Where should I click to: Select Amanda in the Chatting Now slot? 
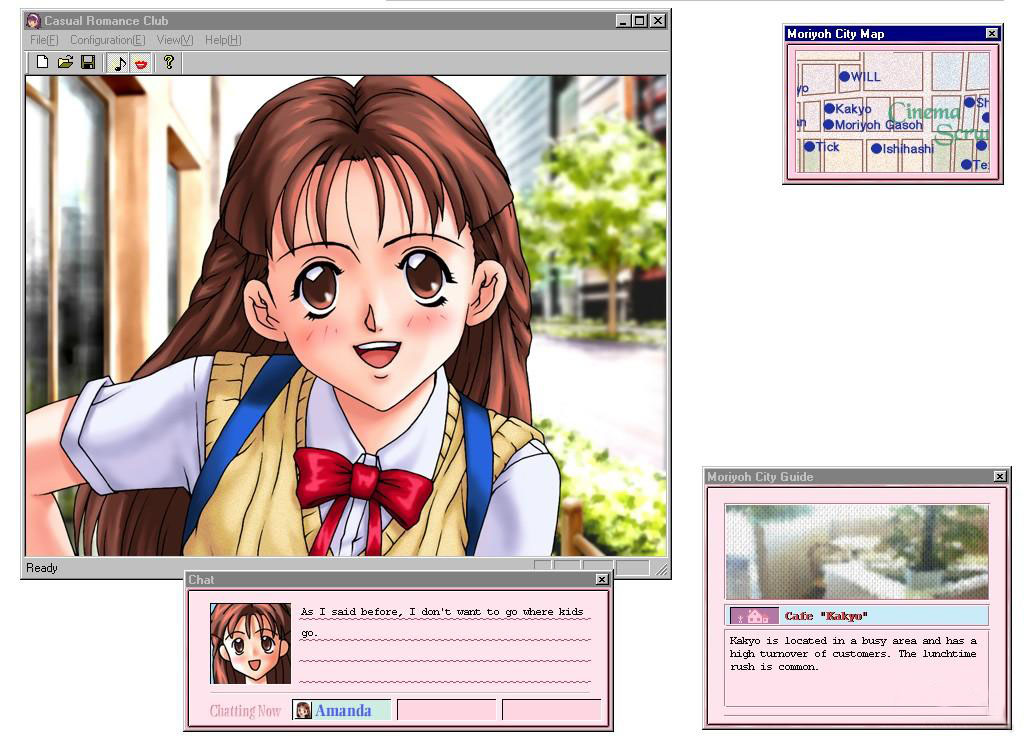(341, 711)
